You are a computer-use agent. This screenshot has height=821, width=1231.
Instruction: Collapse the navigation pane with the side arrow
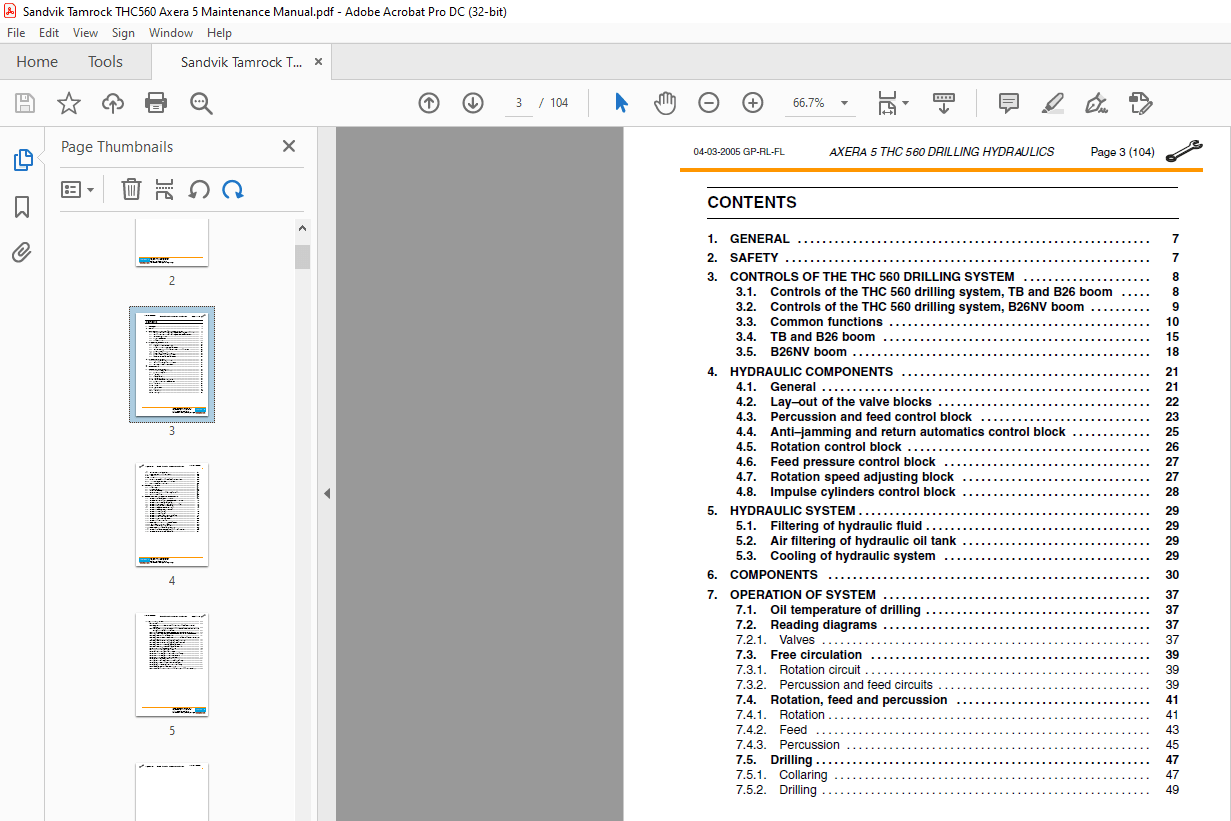pos(326,493)
